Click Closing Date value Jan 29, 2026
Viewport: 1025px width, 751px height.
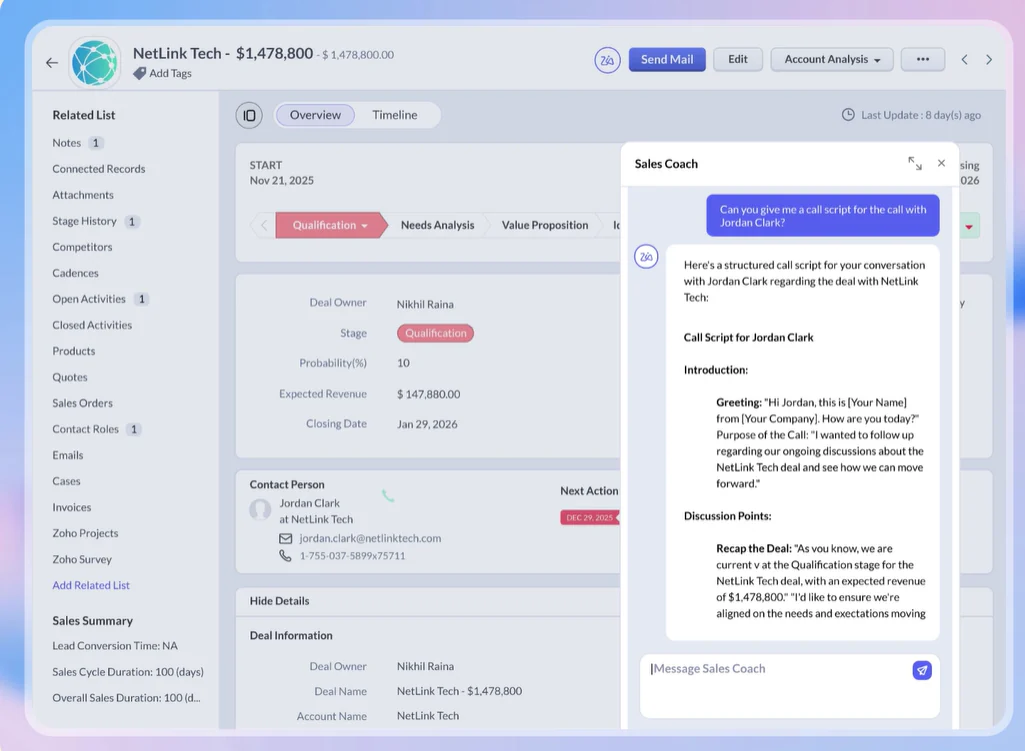click(427, 424)
